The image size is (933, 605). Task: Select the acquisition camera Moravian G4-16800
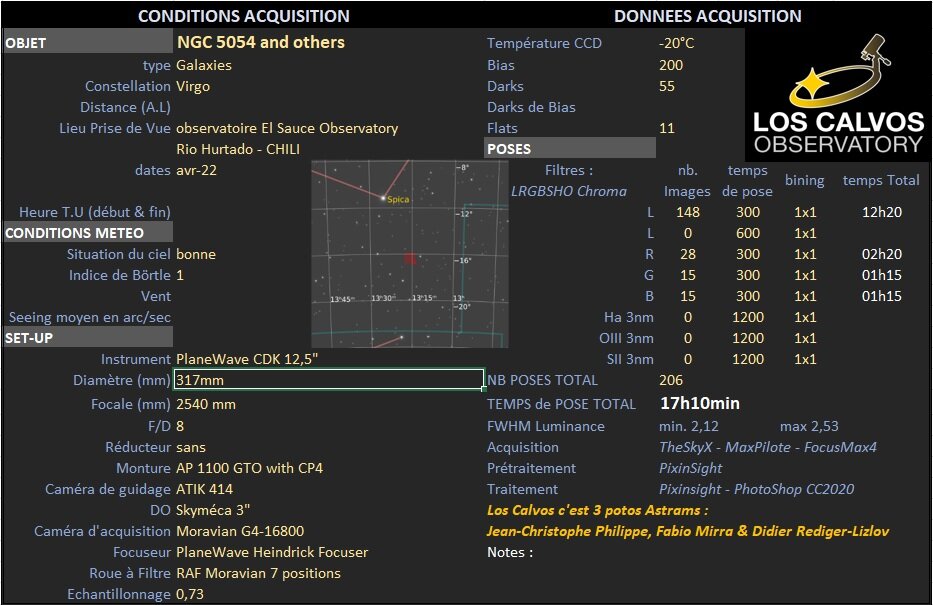click(240, 531)
